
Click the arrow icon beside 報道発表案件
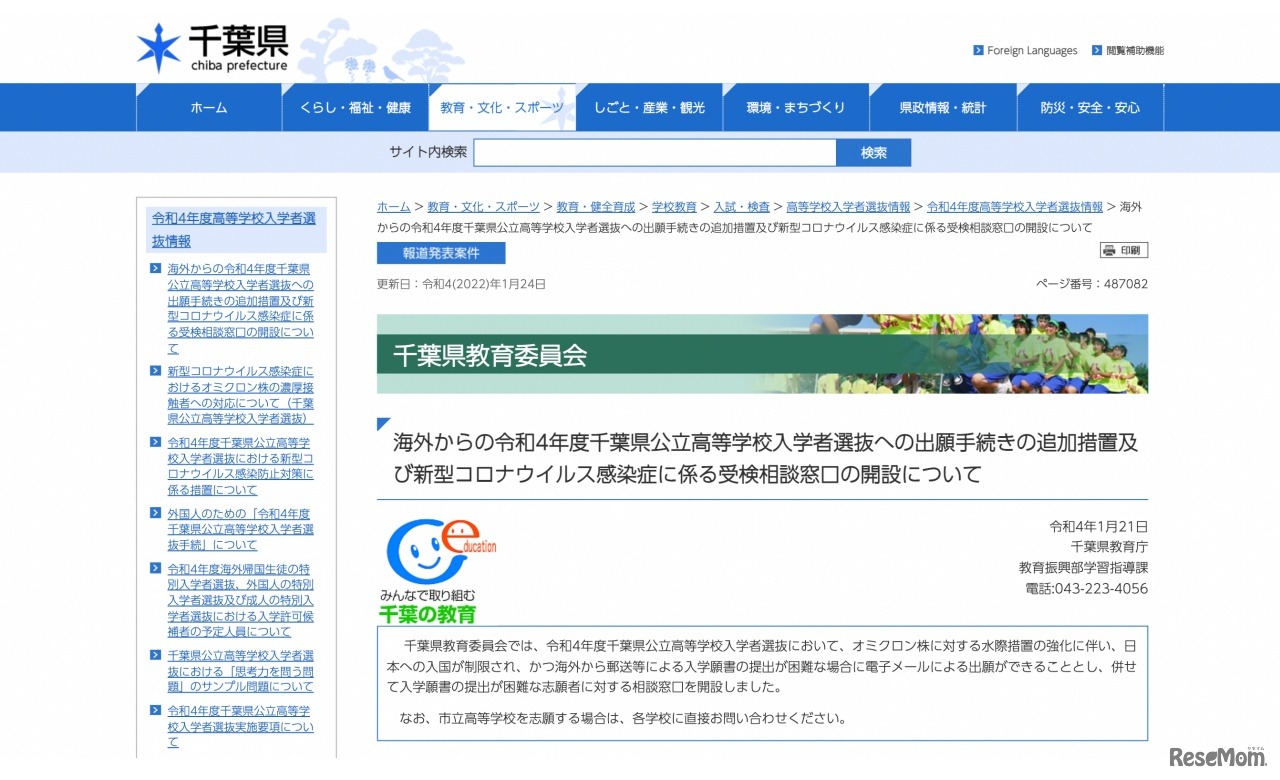point(393,253)
